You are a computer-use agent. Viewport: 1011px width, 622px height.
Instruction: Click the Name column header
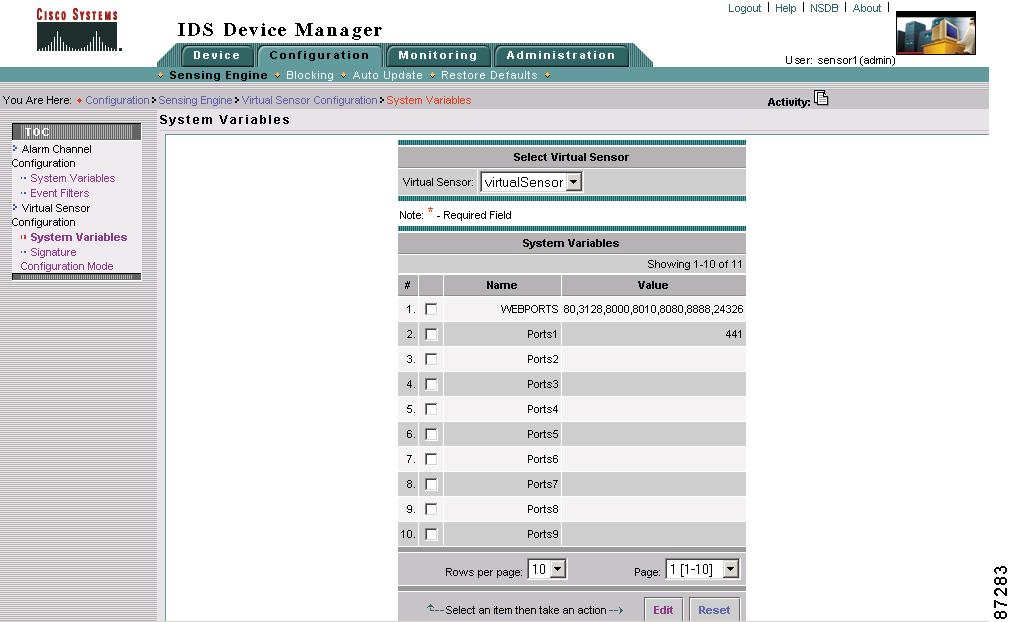[x=502, y=285]
